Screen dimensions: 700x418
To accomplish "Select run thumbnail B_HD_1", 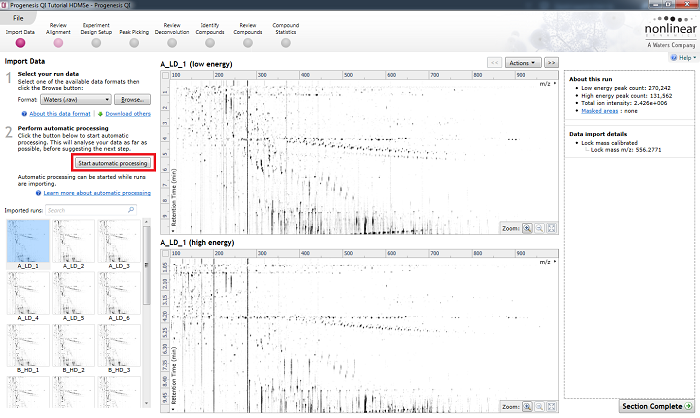I will [28, 349].
